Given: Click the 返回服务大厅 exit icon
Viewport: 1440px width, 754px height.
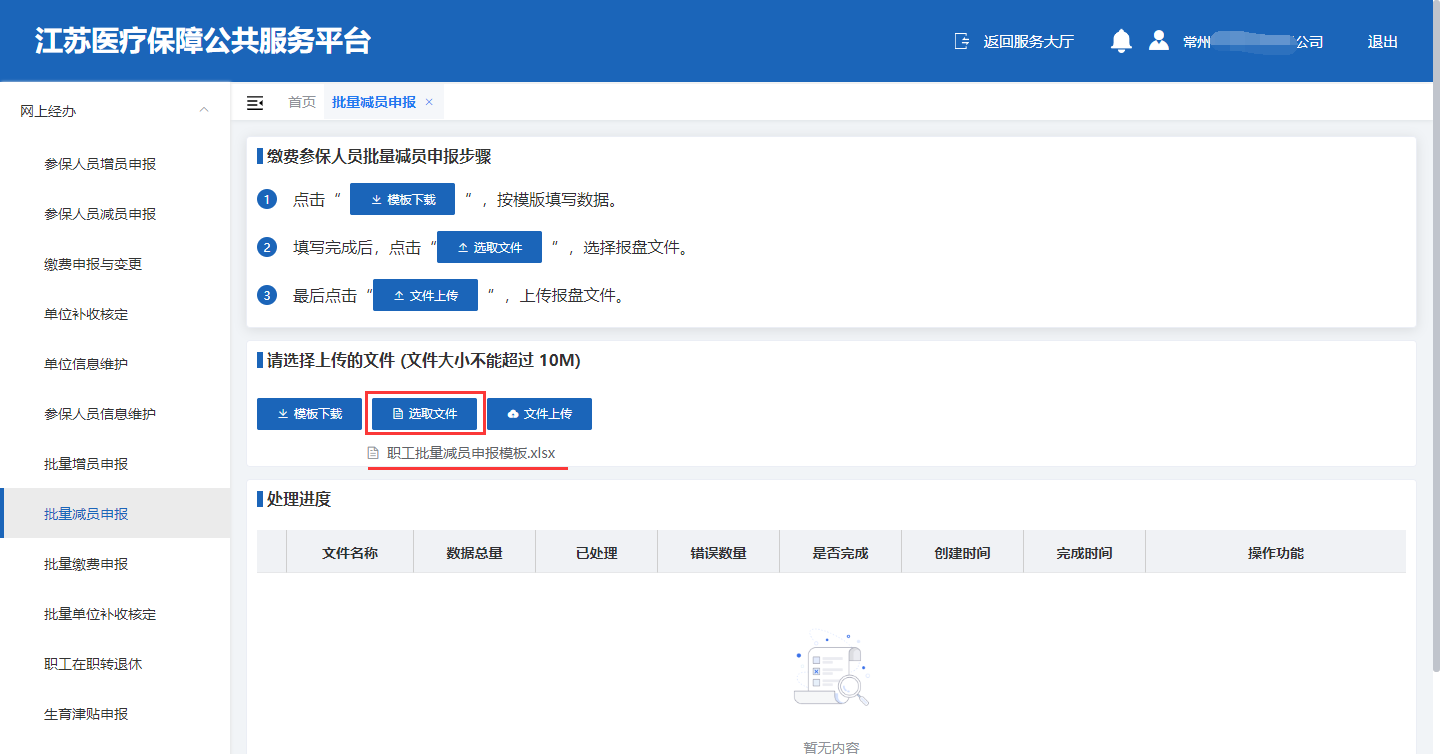Looking at the screenshot, I should pos(962,41).
